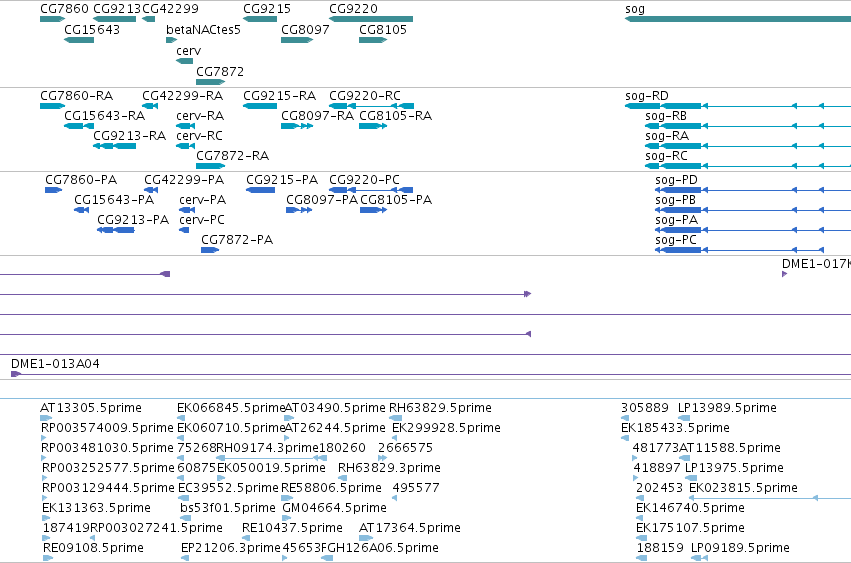Image resolution: width=851 pixels, height=563 pixels.
Task: Open EST EK066845.5prime
Action: [x=231, y=408]
